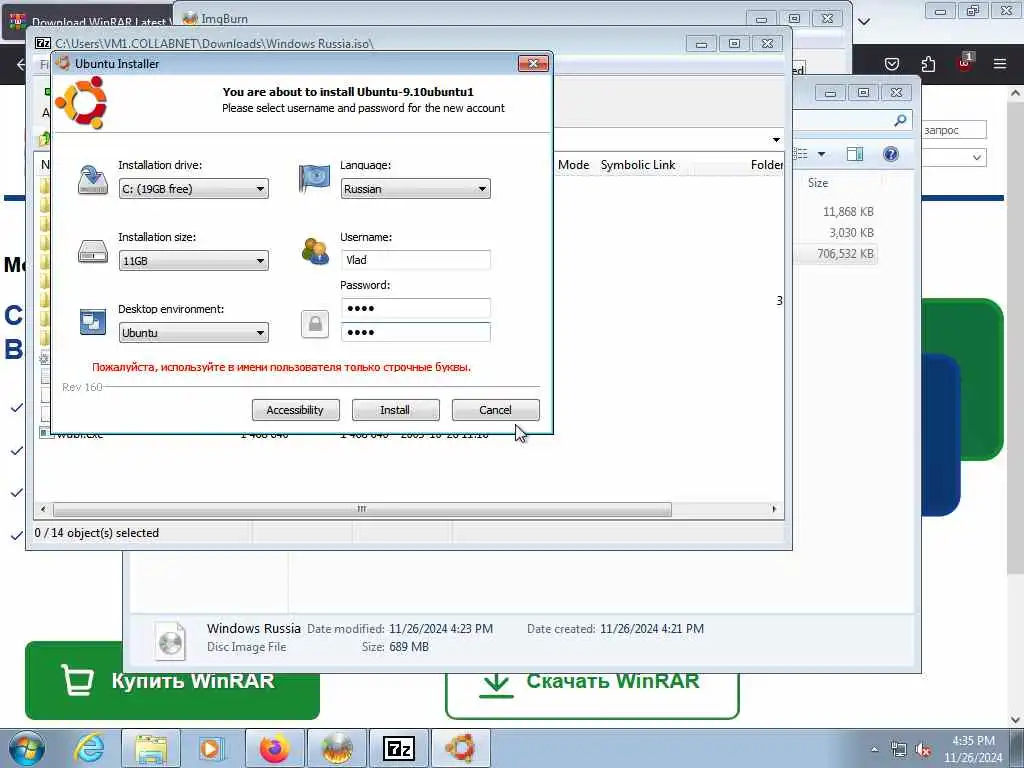Close the Ubuntu Installer window
This screenshot has height=768, width=1024.
click(533, 63)
